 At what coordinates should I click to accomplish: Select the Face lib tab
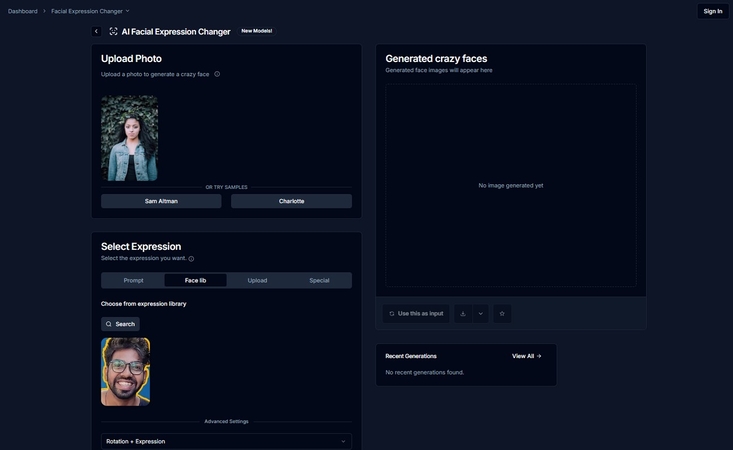pos(195,280)
